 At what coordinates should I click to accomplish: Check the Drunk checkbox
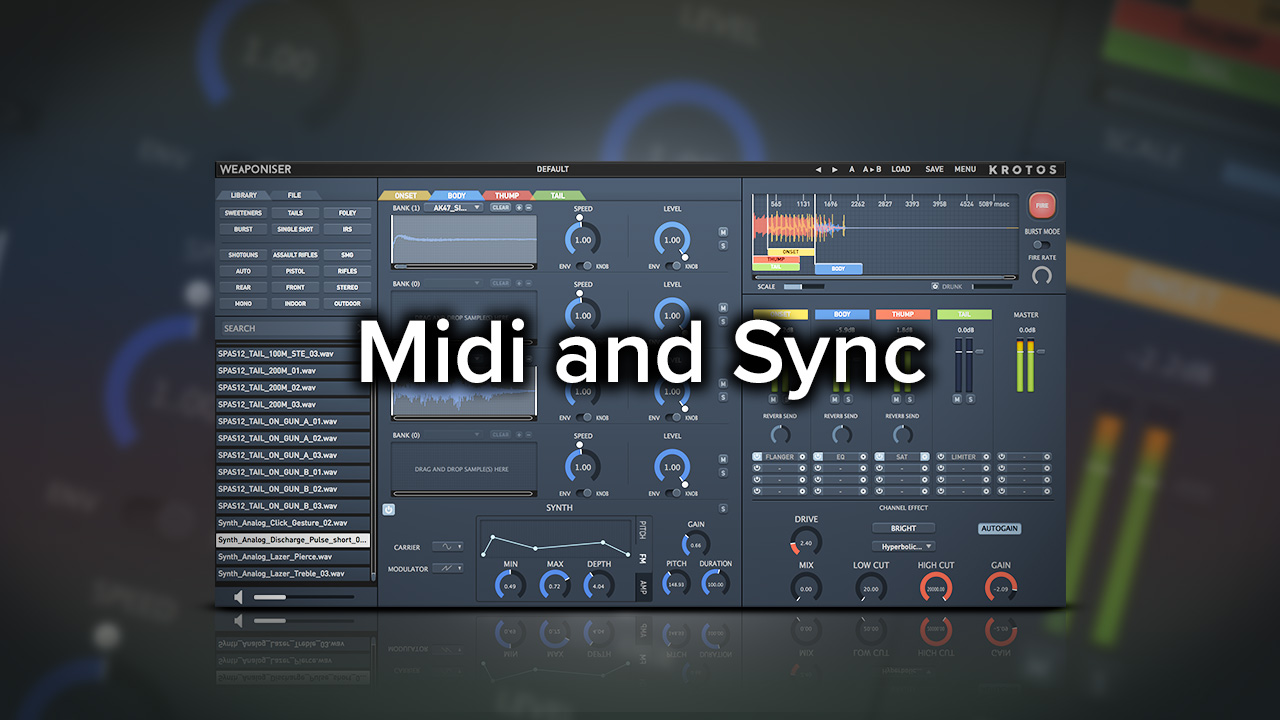(935, 287)
